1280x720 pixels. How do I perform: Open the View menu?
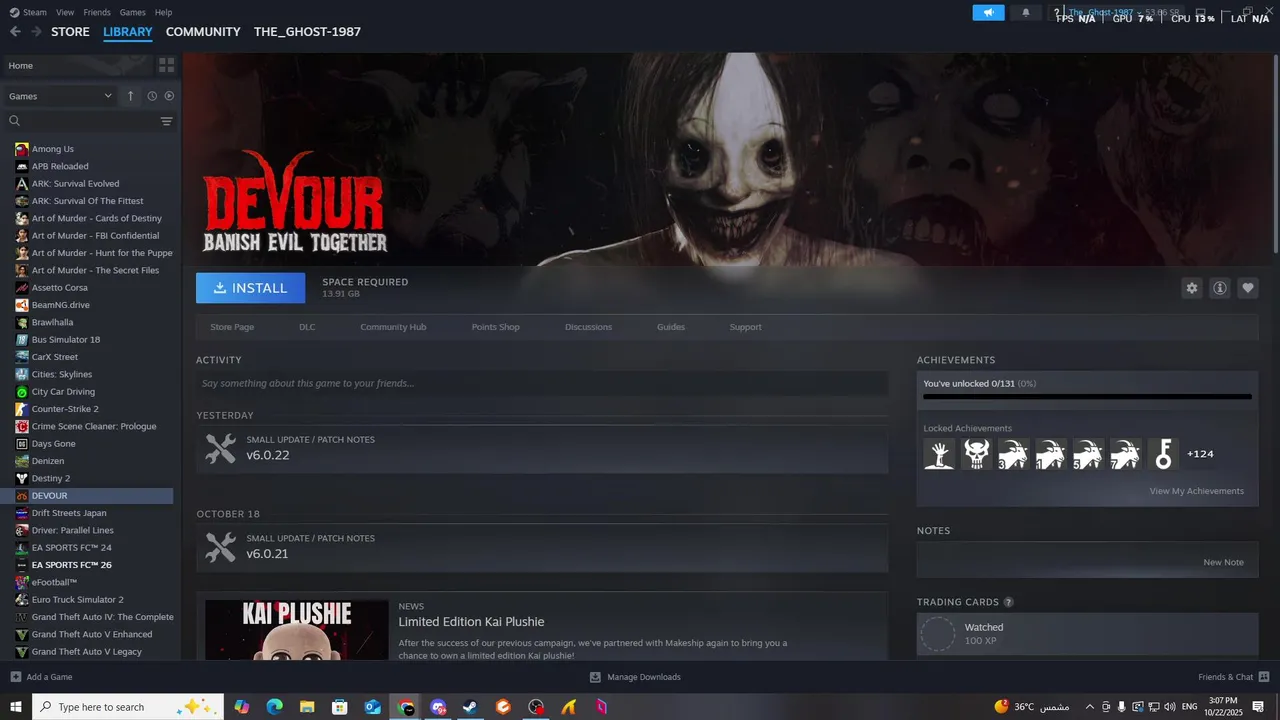pos(65,12)
